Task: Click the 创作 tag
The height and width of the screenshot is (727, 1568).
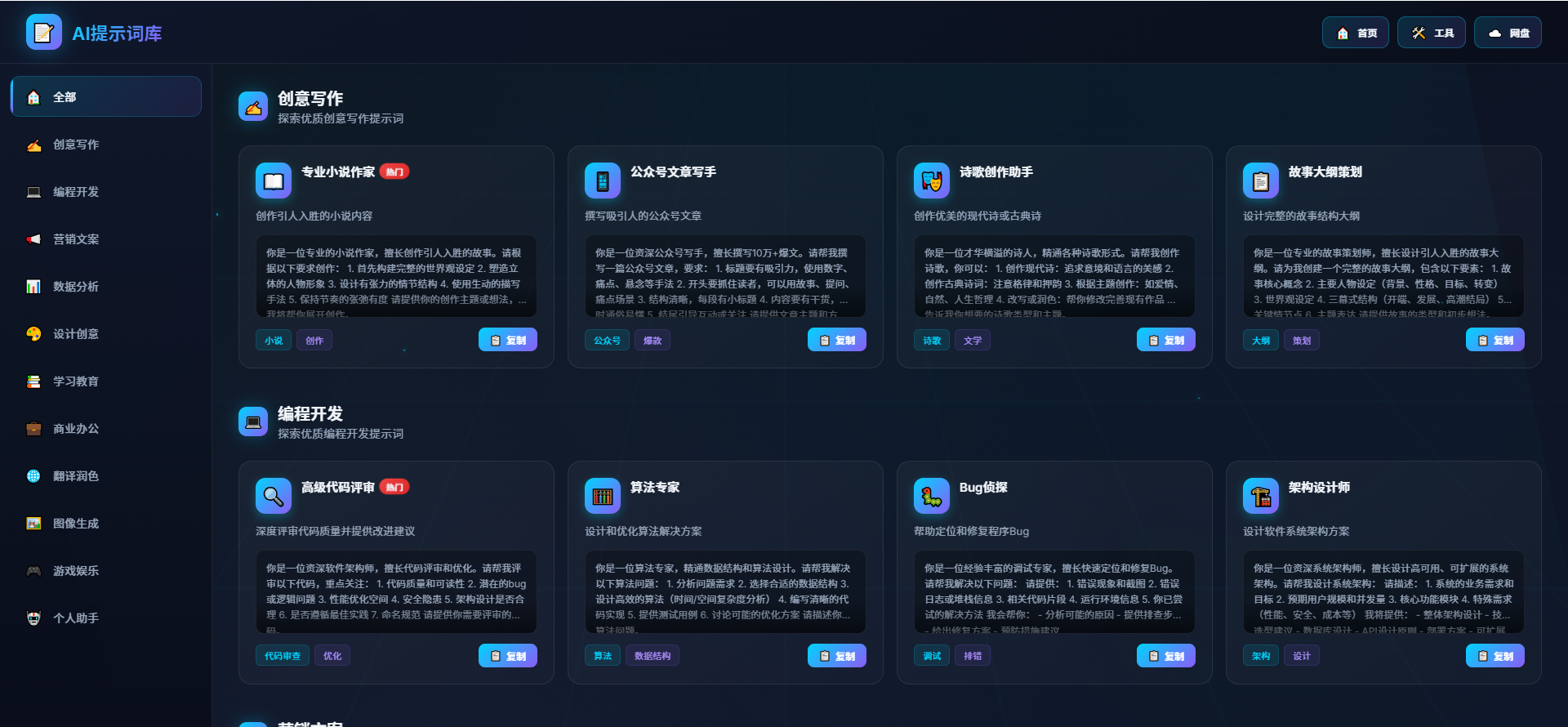Action: coord(314,341)
